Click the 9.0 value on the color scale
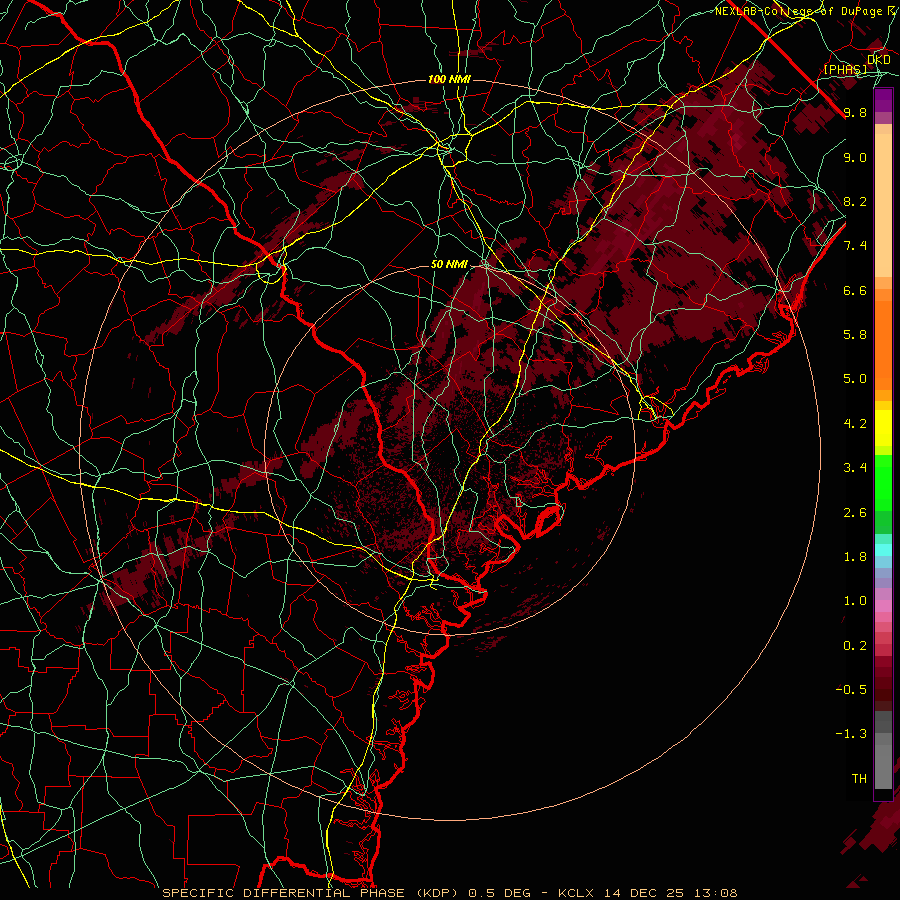This screenshot has width=900, height=900. tap(855, 157)
